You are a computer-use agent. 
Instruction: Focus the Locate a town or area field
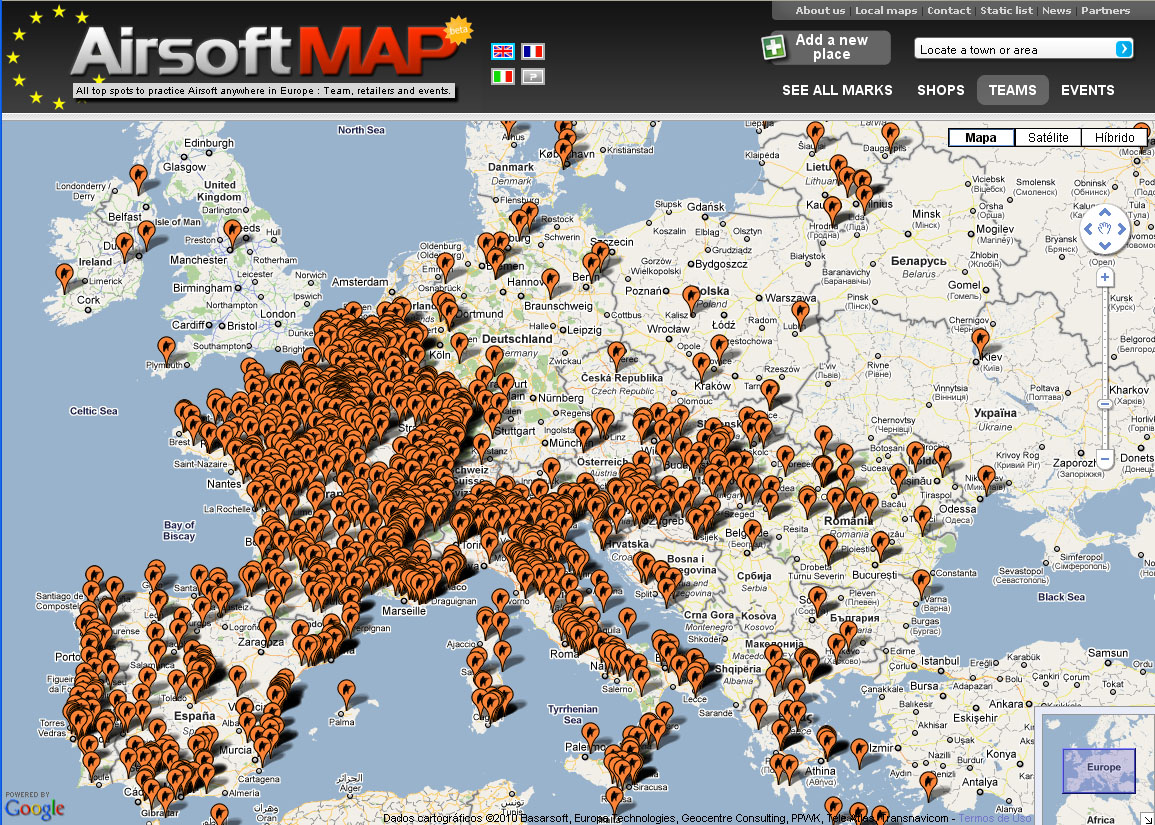1015,49
